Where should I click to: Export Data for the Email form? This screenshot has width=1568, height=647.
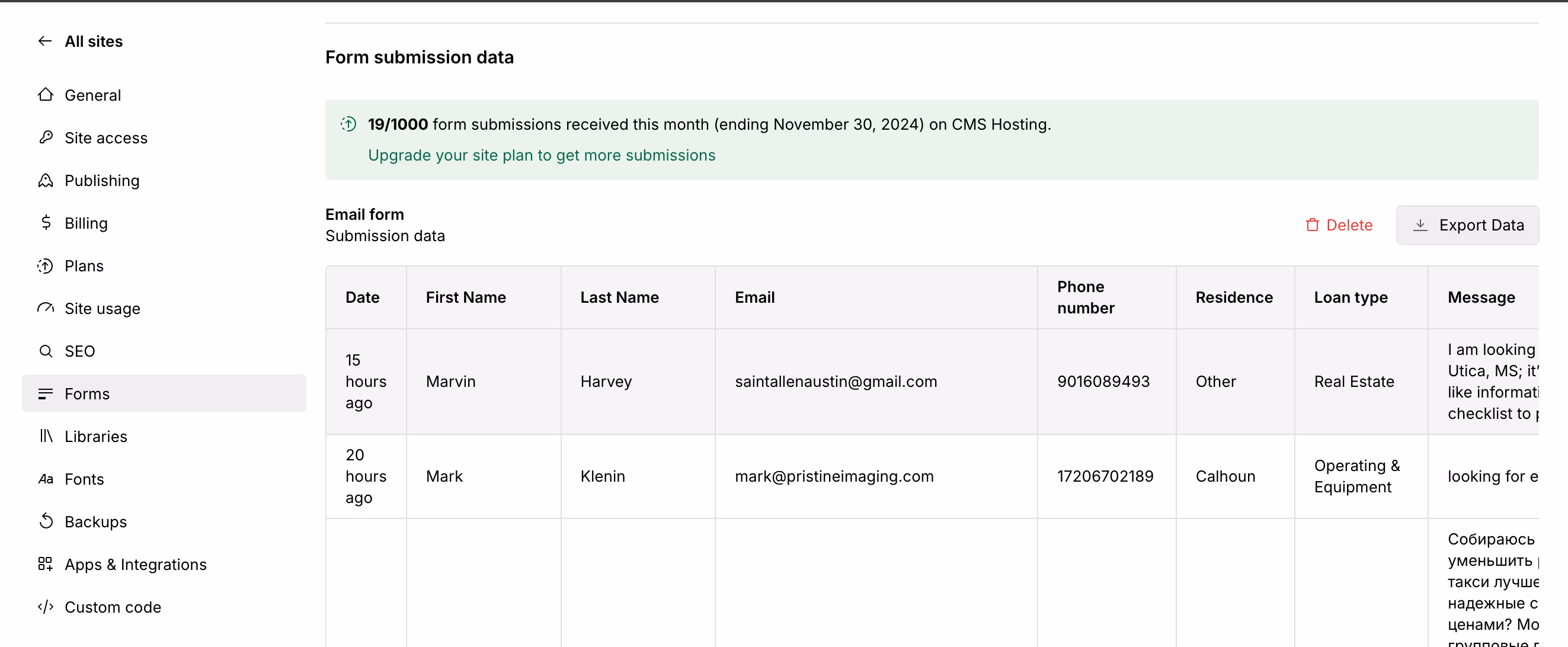1467,225
